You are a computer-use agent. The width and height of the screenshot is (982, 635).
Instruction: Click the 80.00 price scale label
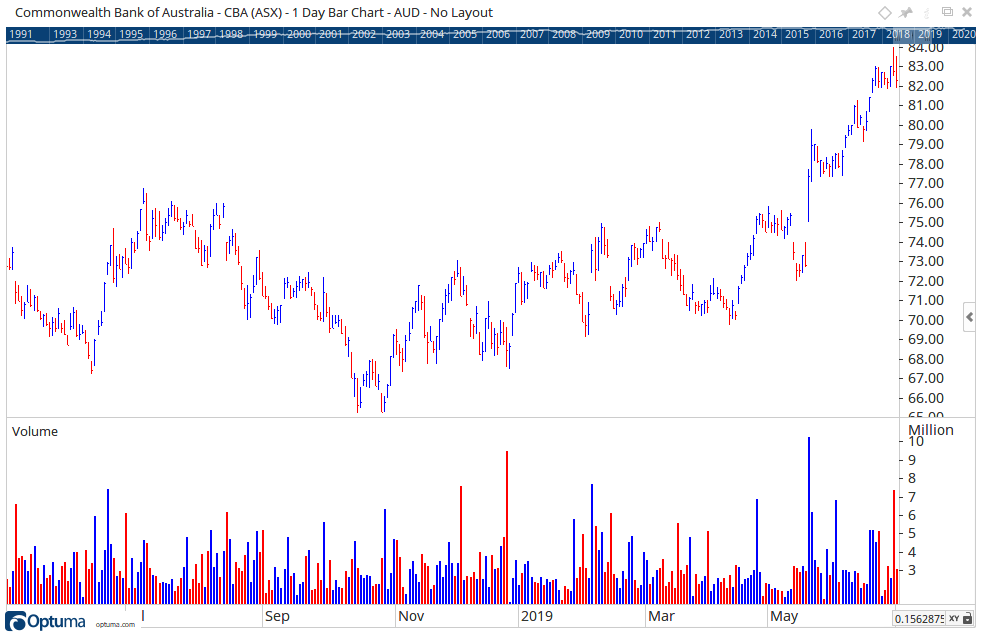(x=926, y=125)
